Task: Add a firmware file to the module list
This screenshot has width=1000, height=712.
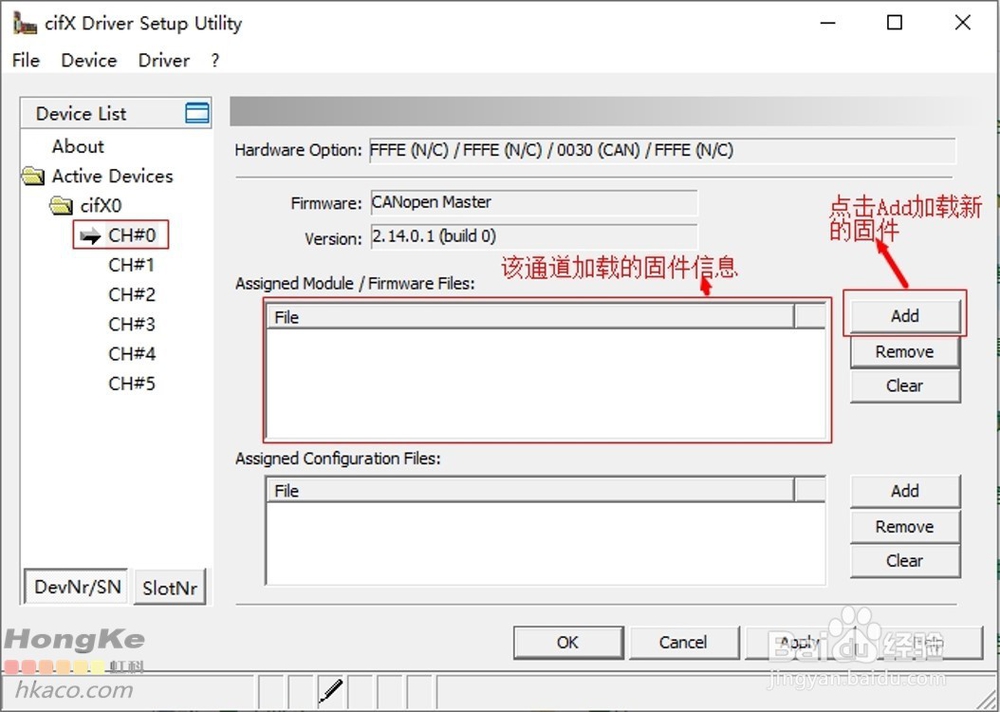Action: coord(904,316)
